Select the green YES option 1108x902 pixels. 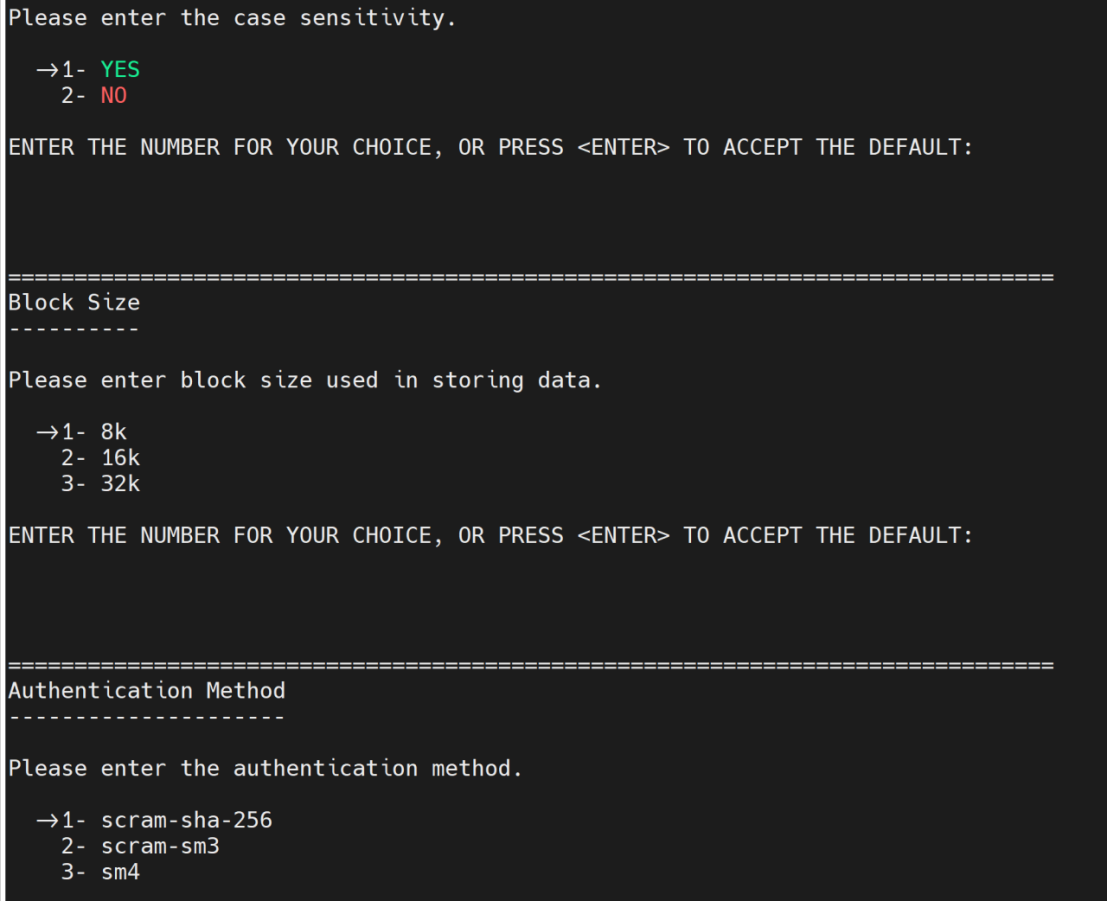click(120, 70)
